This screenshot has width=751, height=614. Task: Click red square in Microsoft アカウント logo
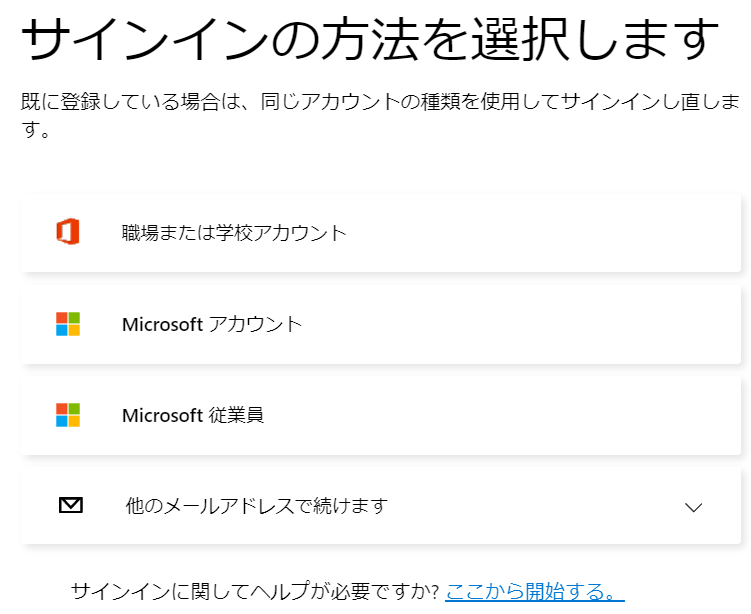[62, 318]
